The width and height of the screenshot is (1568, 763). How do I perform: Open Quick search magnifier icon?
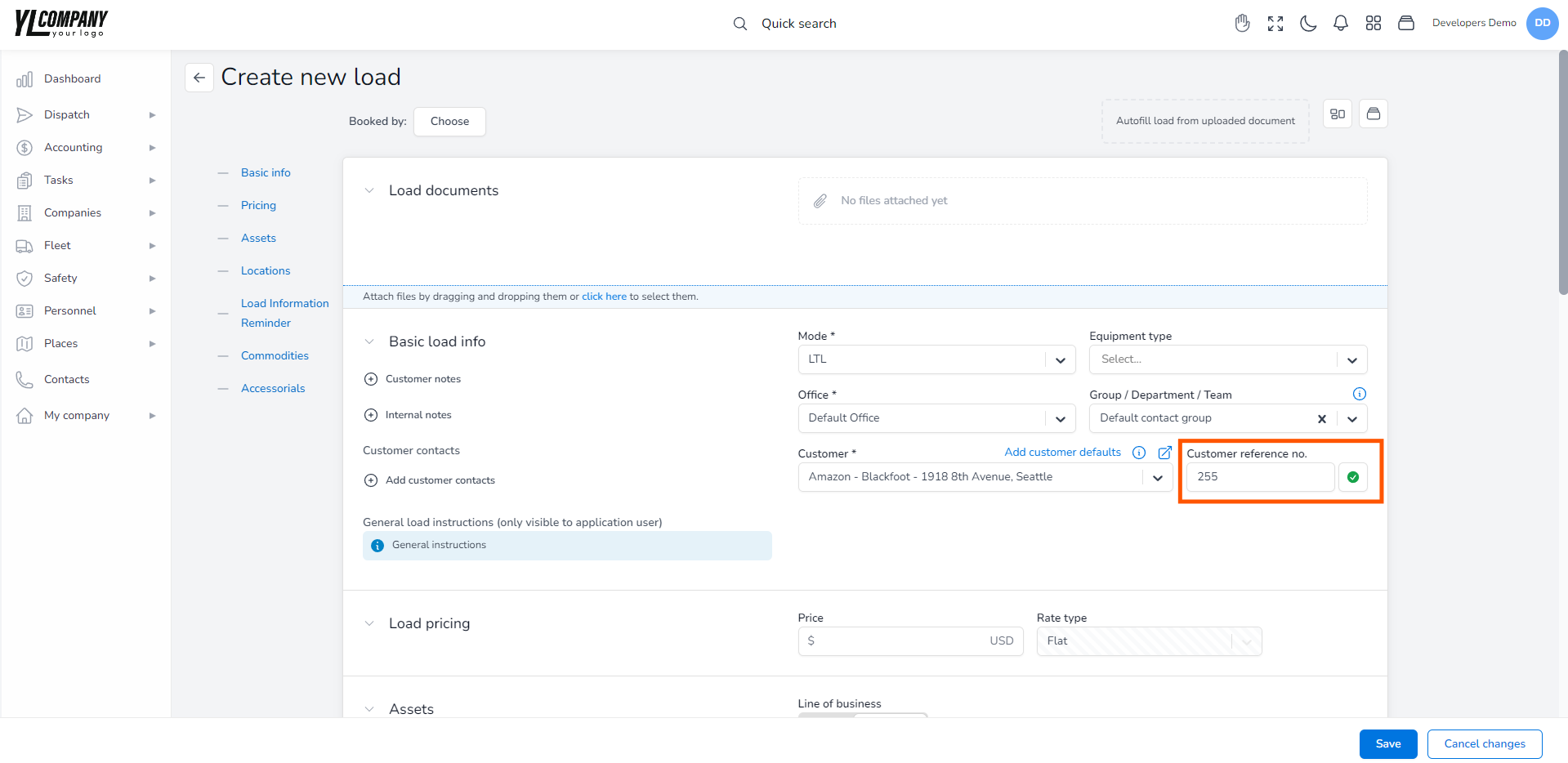pyautogui.click(x=739, y=24)
